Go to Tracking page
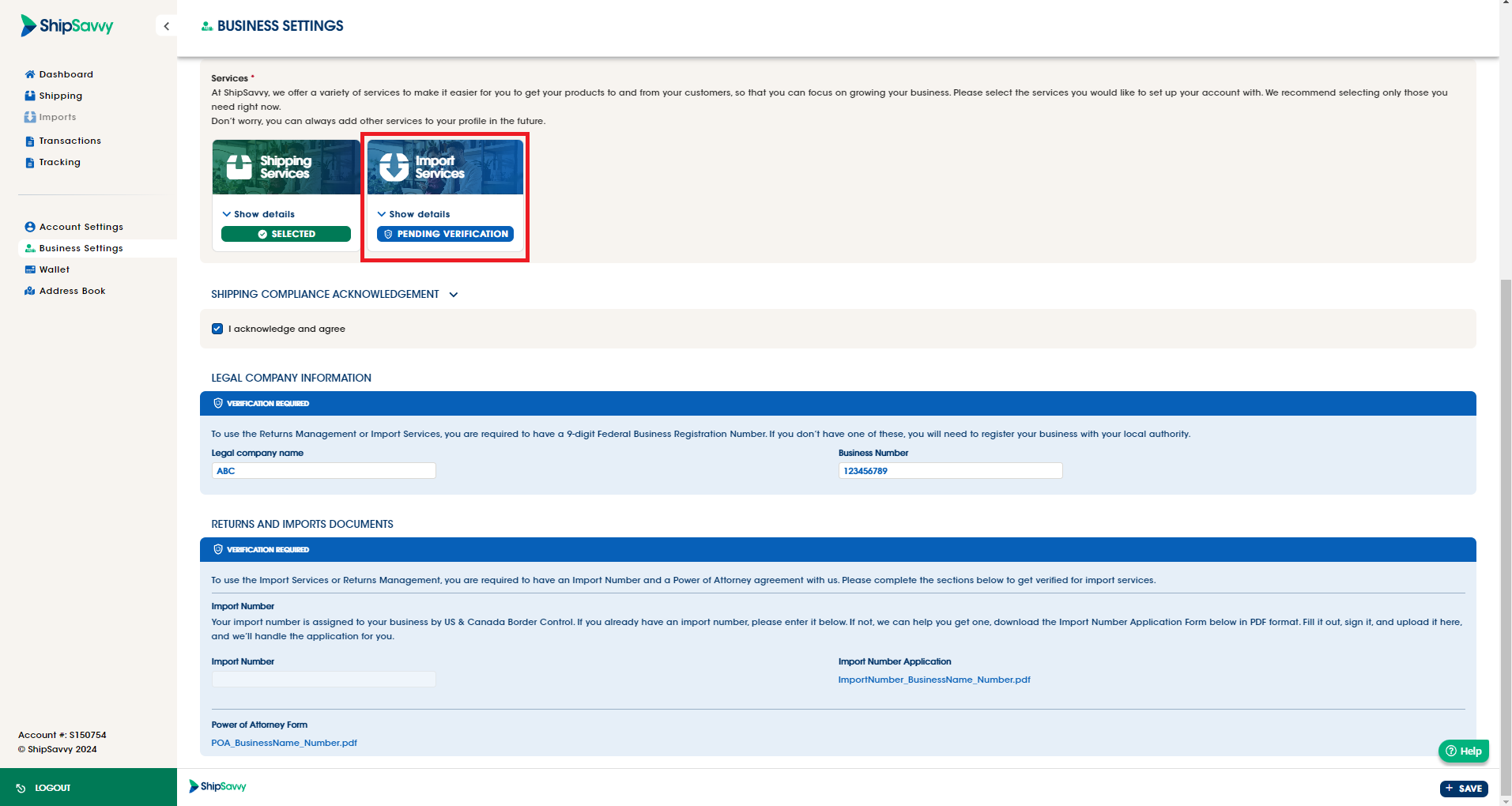This screenshot has height=806, width=1512. tap(60, 162)
